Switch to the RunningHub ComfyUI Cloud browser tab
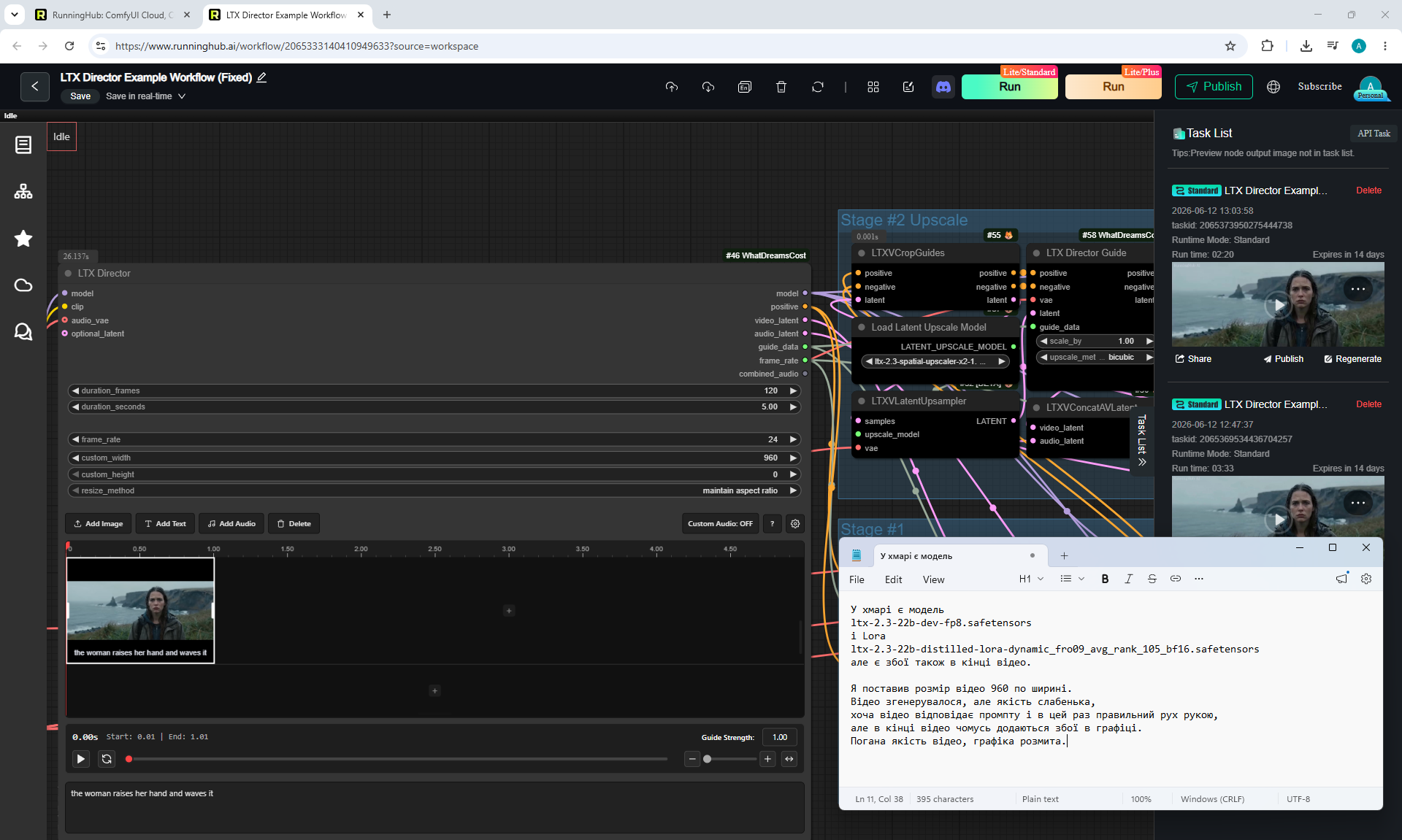 tap(114, 15)
